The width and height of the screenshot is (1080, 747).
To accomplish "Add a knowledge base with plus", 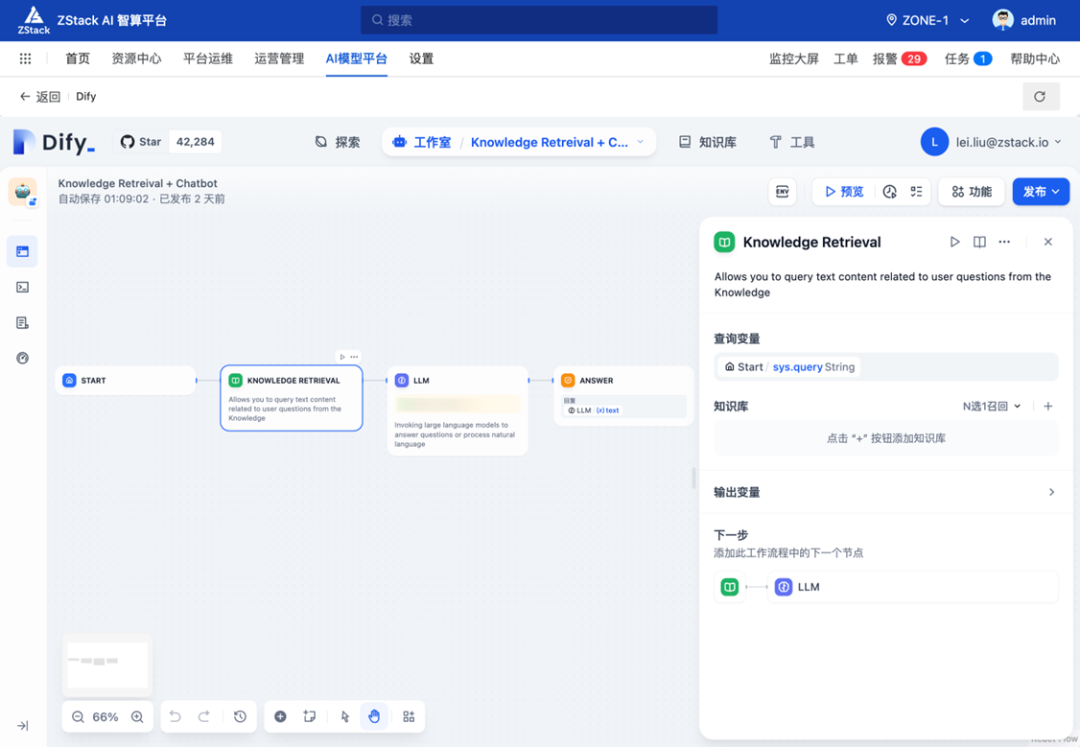I will point(1048,406).
